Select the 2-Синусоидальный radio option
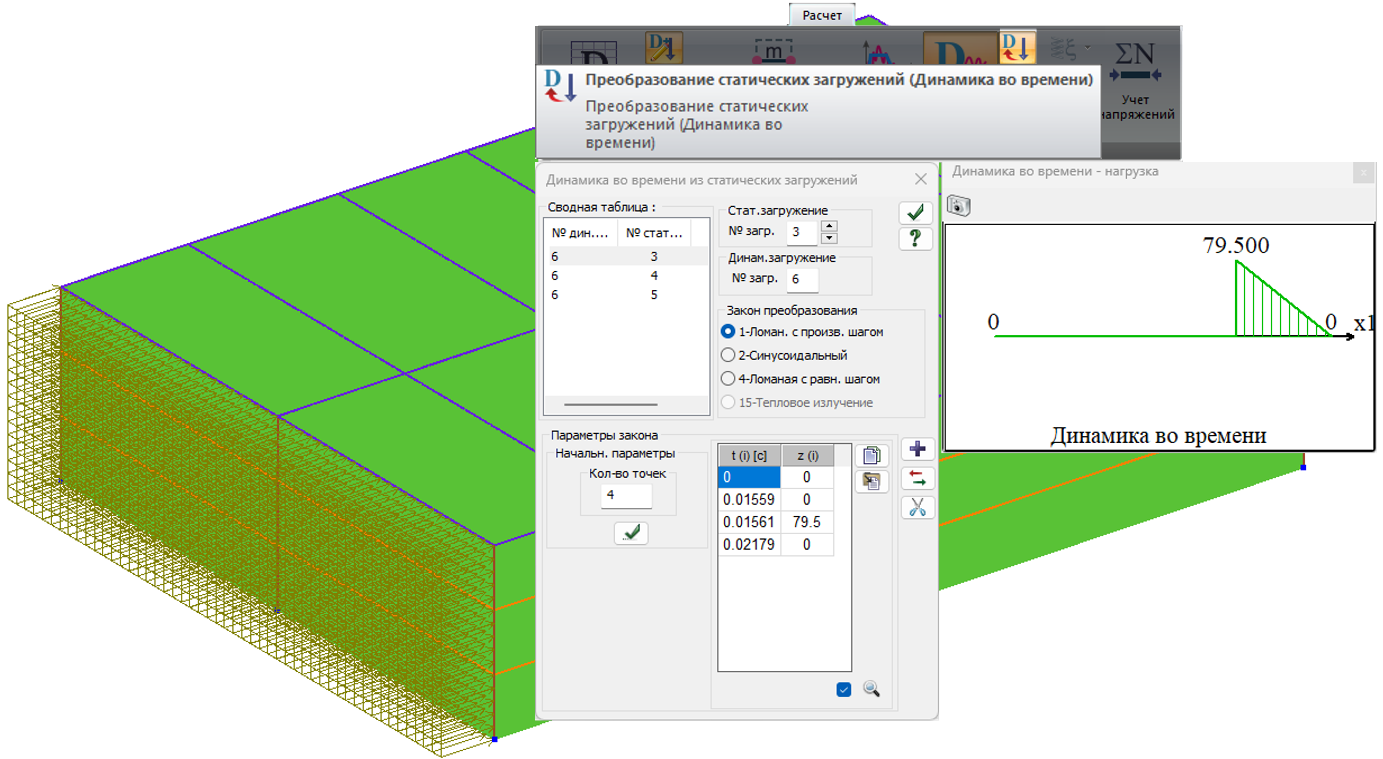1383x759 pixels. click(x=728, y=355)
